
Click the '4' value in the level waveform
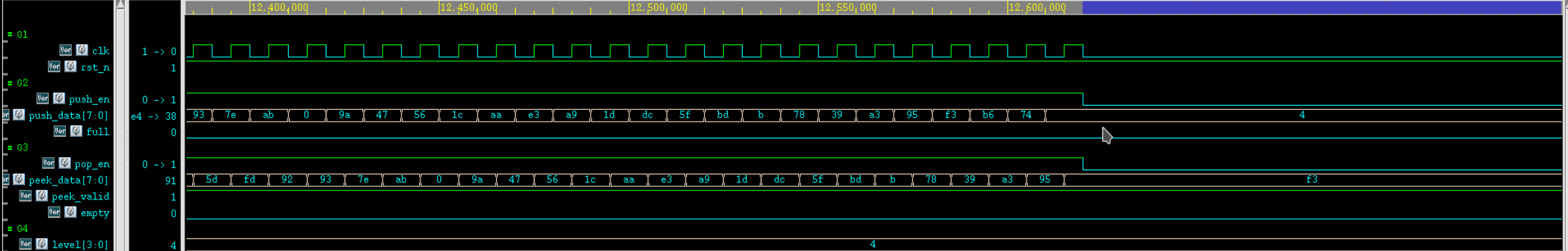(873, 244)
